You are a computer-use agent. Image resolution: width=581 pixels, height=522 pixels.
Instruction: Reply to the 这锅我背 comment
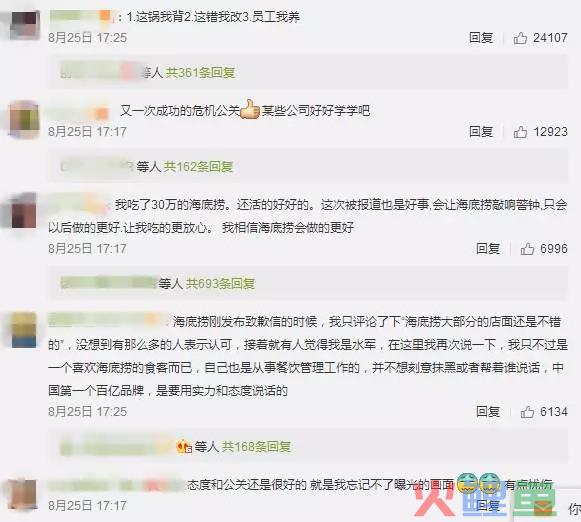click(x=481, y=38)
